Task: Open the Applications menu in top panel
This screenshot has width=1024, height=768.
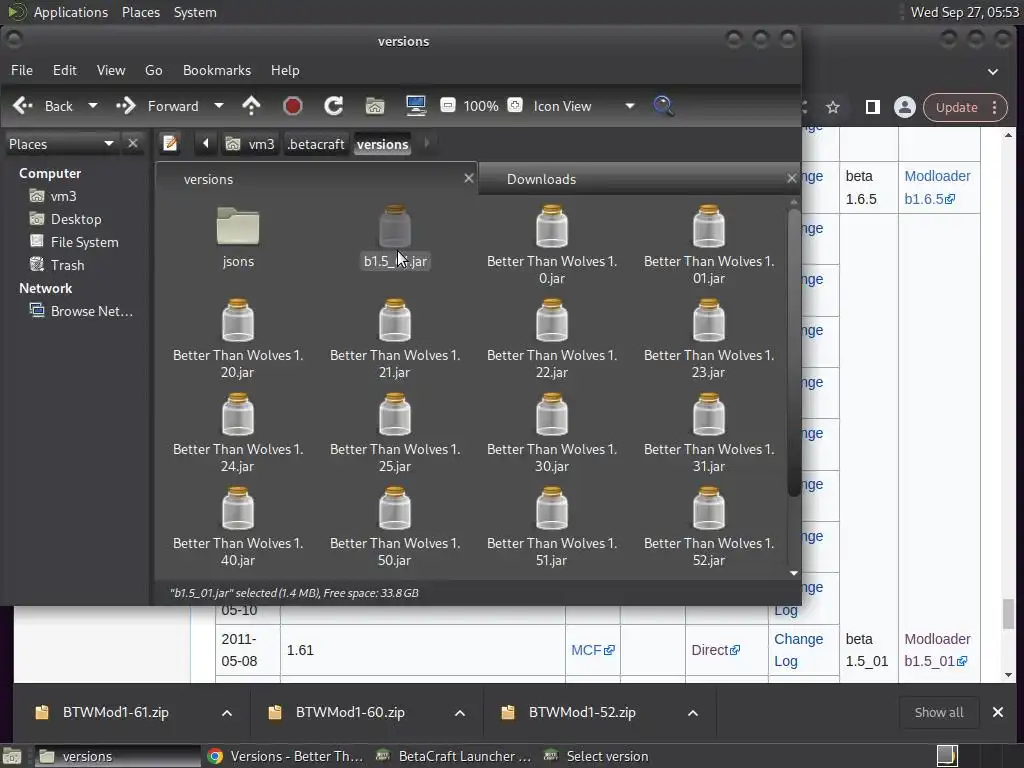Action: (x=71, y=12)
